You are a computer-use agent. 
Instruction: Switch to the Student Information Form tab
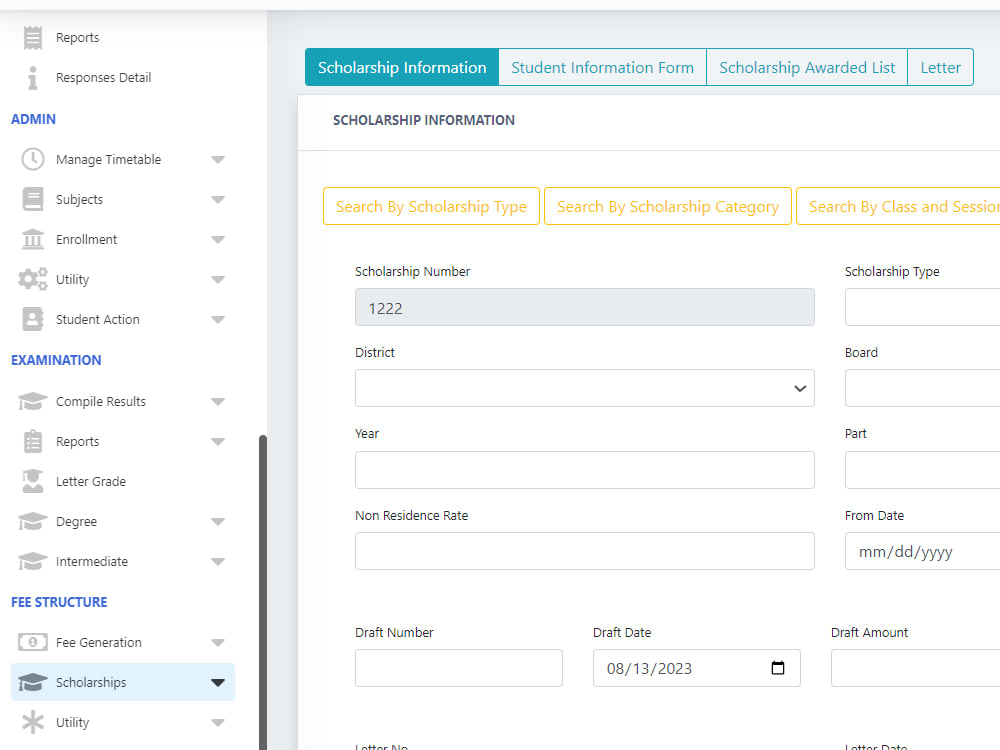(x=602, y=67)
